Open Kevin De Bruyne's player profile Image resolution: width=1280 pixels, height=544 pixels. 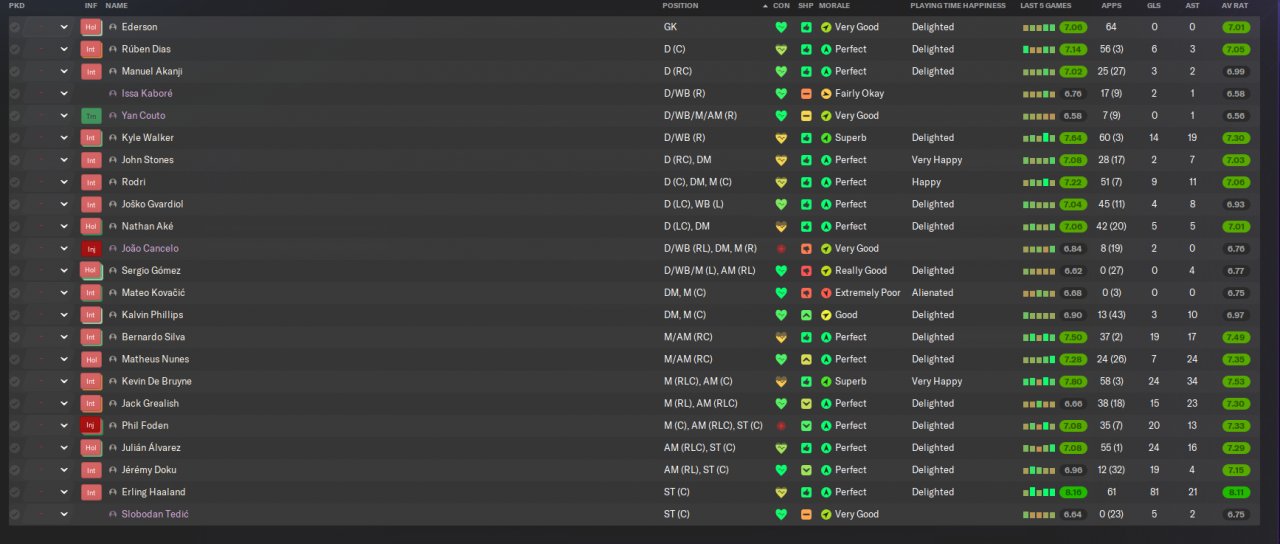tap(156, 382)
